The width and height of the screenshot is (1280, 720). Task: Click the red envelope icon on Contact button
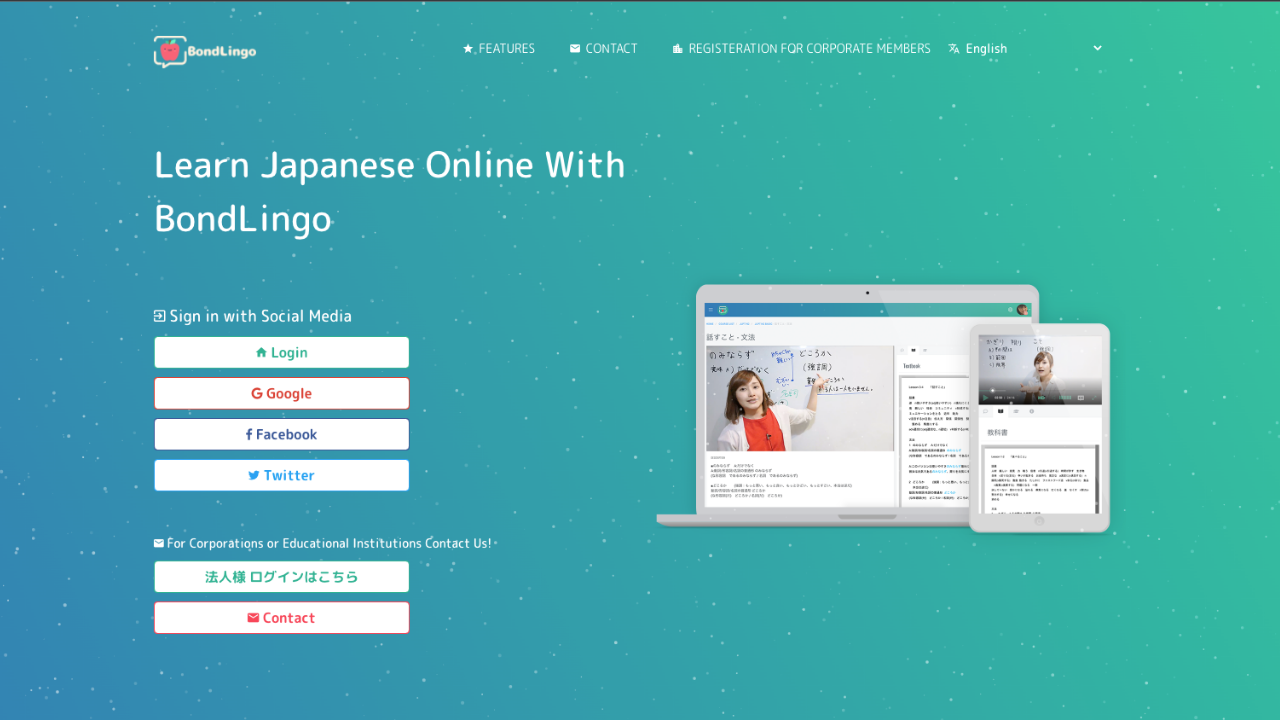point(253,618)
